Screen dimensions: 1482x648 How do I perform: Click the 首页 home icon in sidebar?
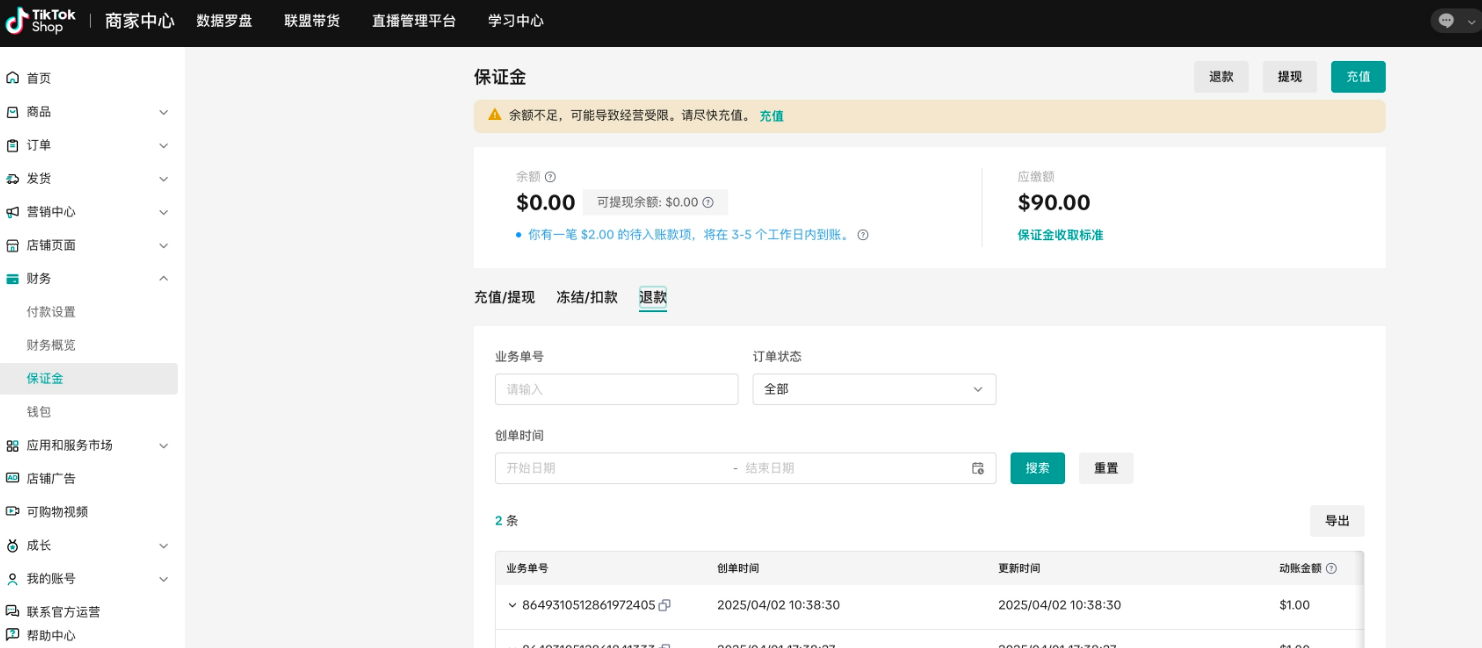click(x=12, y=77)
